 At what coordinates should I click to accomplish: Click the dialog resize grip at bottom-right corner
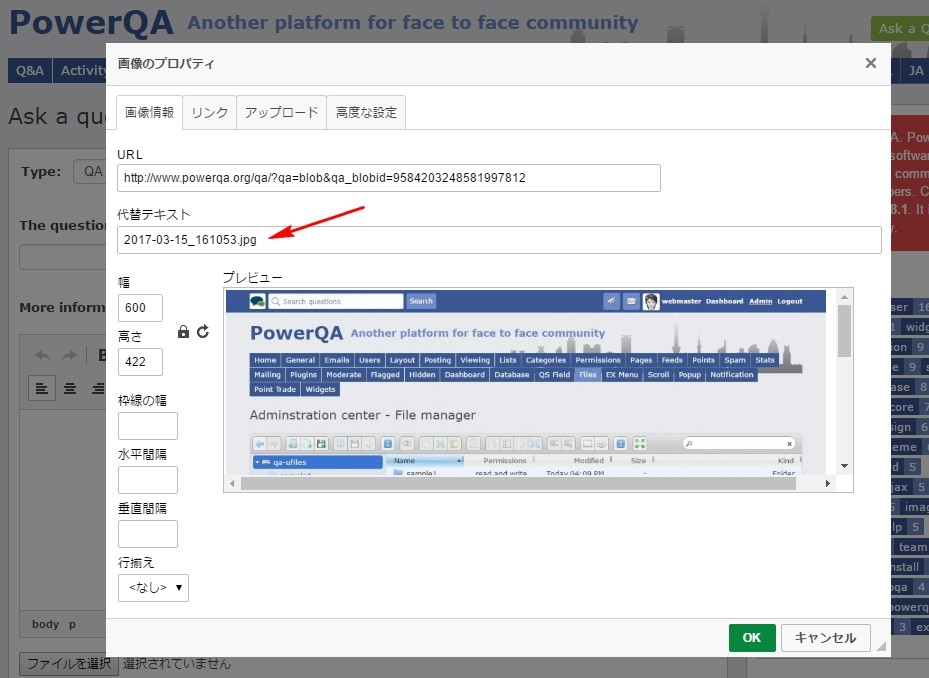point(882,648)
